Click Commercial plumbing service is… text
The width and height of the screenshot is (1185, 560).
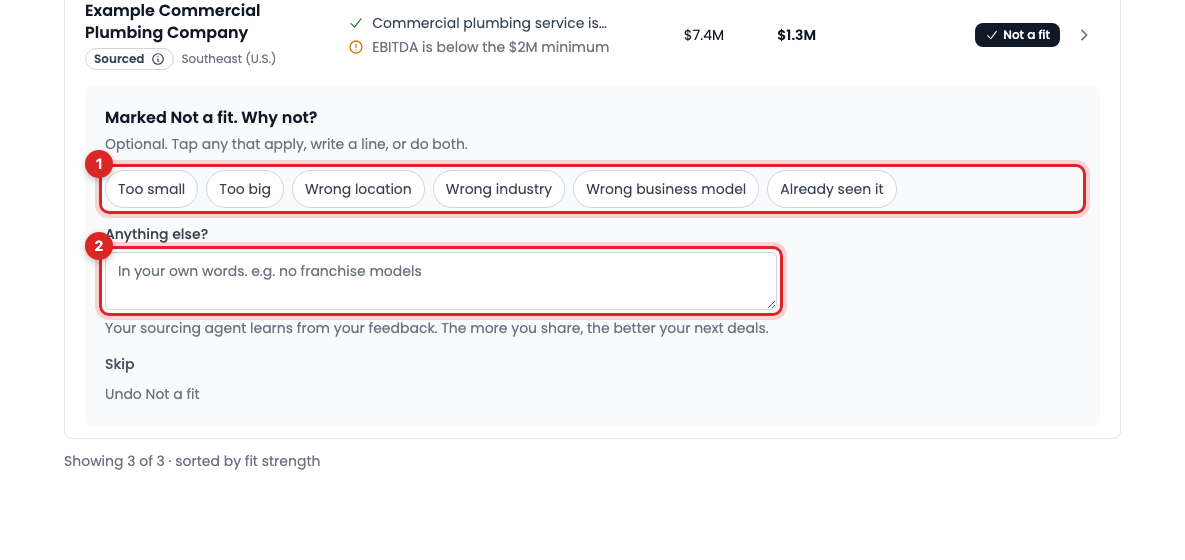pyautogui.click(x=490, y=23)
